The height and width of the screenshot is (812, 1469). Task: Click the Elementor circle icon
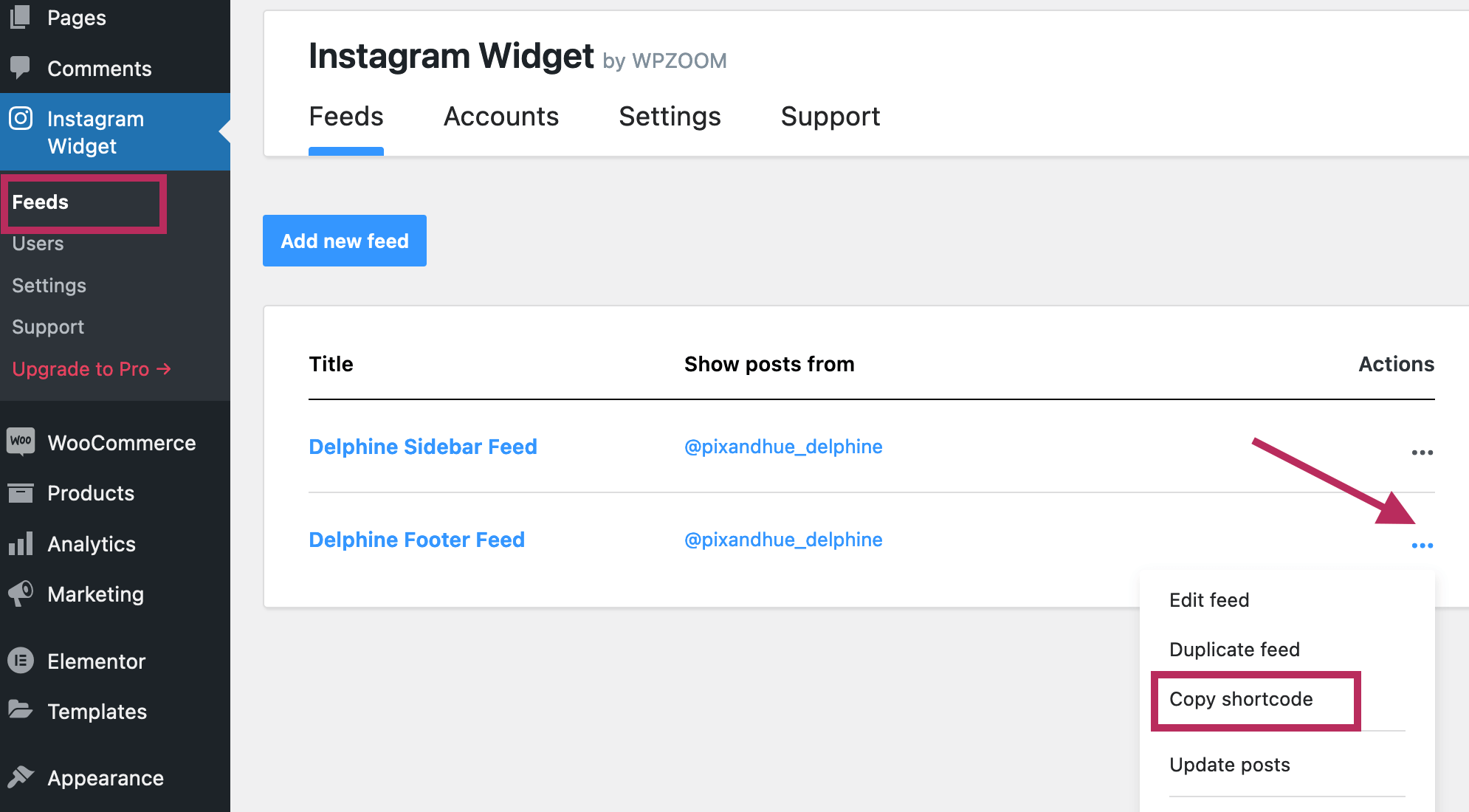pyautogui.click(x=21, y=661)
